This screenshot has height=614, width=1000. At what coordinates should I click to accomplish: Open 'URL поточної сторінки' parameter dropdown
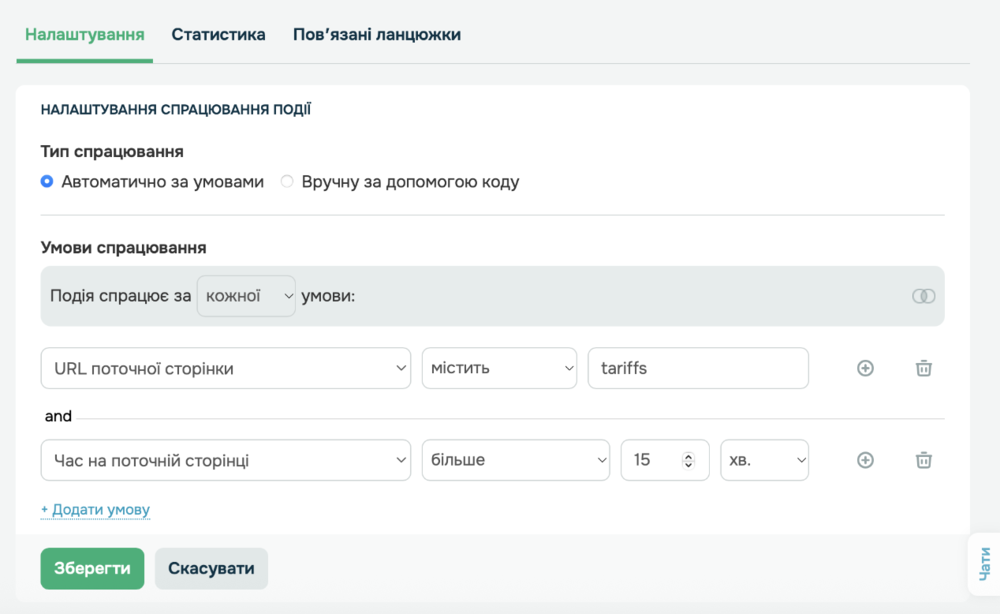[226, 368]
